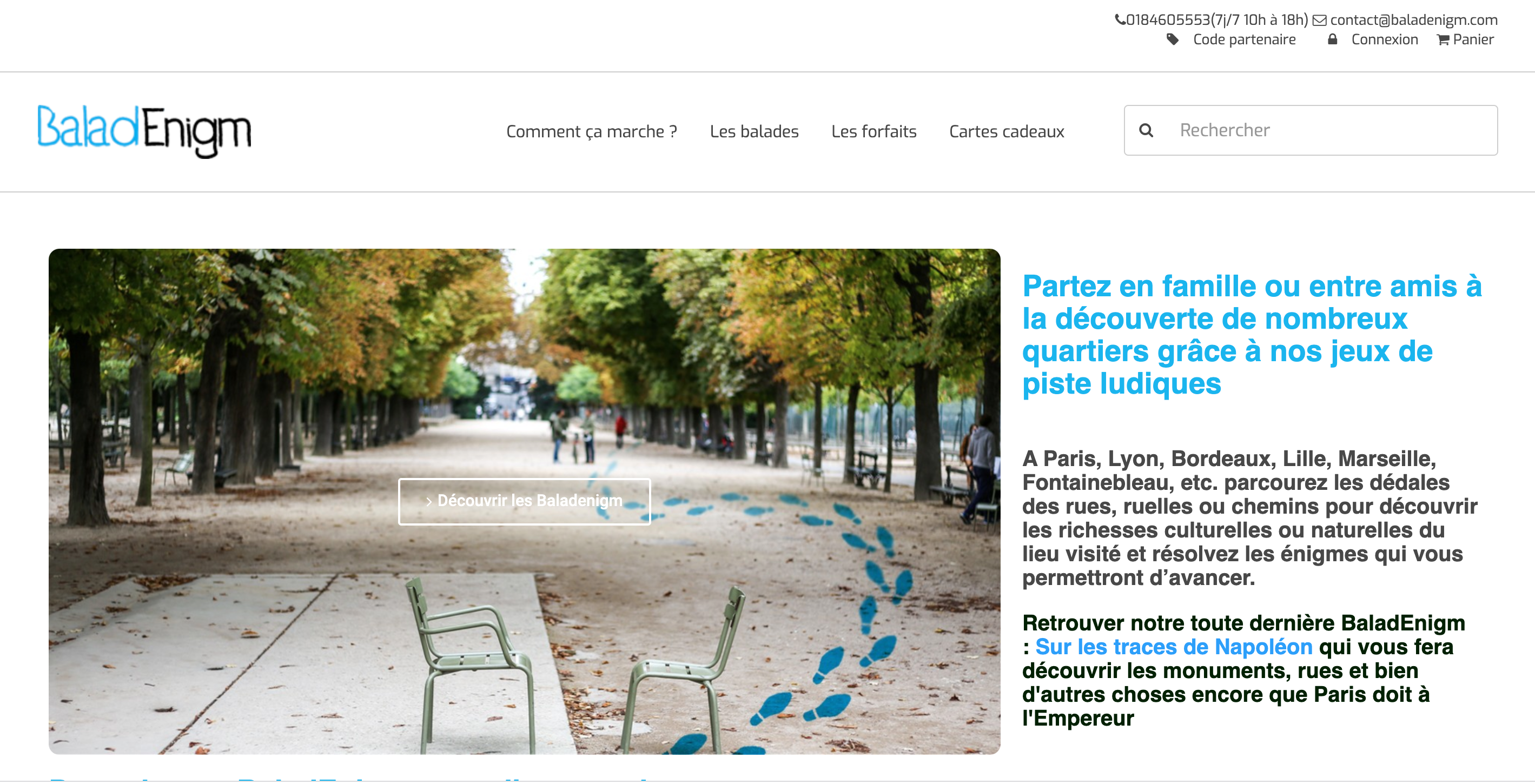Follow Sur les traces de Napoléon link
Viewport: 1535px width, 784px height.
1173,646
